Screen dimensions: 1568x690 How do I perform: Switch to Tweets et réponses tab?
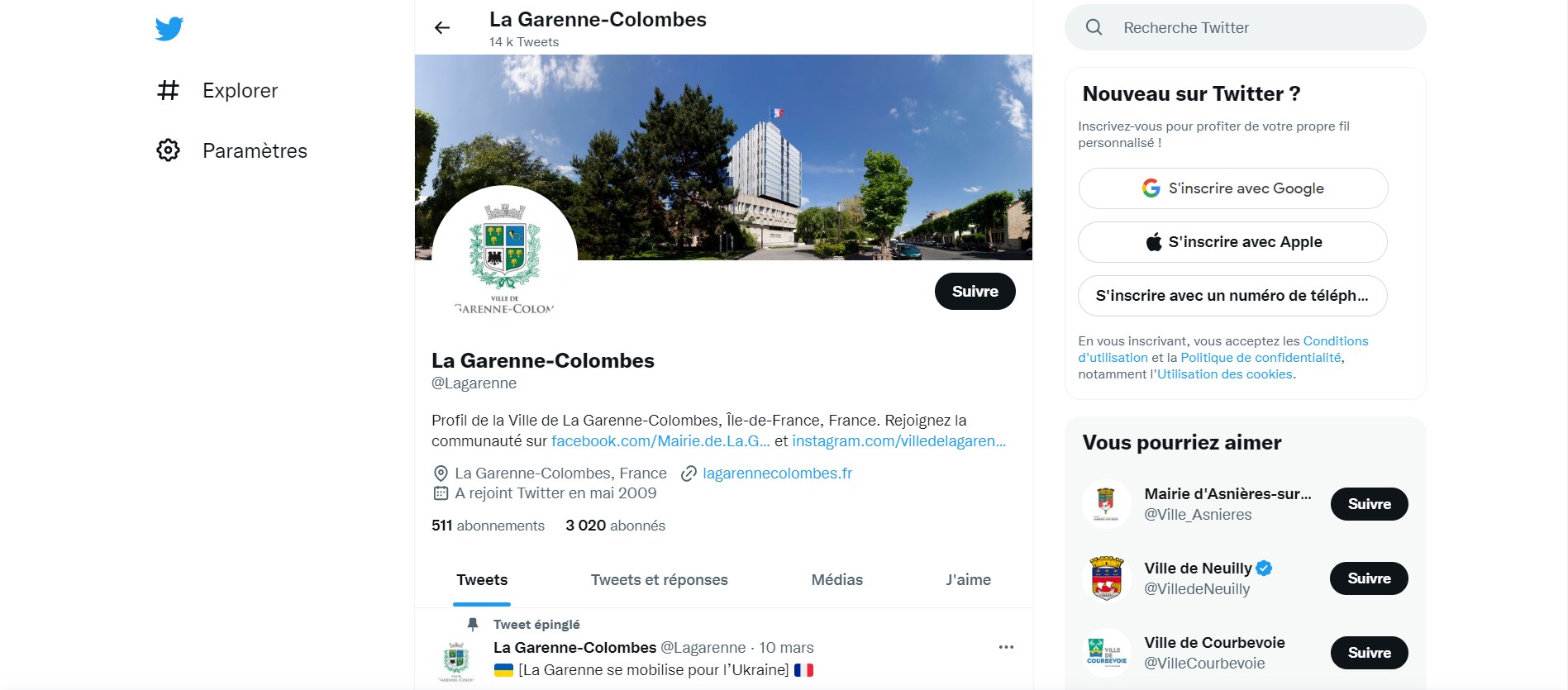[659, 580]
